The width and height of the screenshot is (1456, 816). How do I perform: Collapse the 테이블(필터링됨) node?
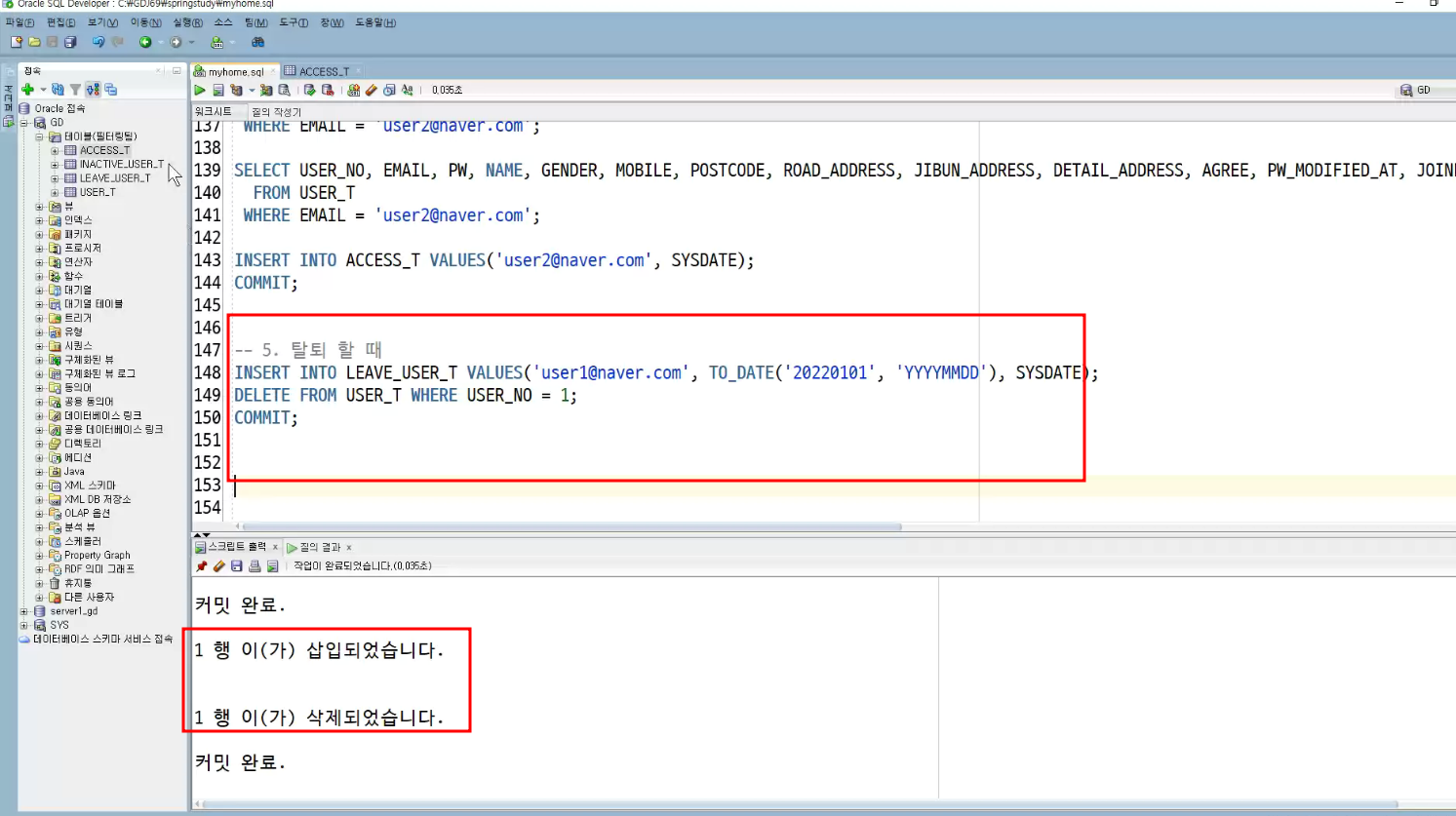coord(40,136)
